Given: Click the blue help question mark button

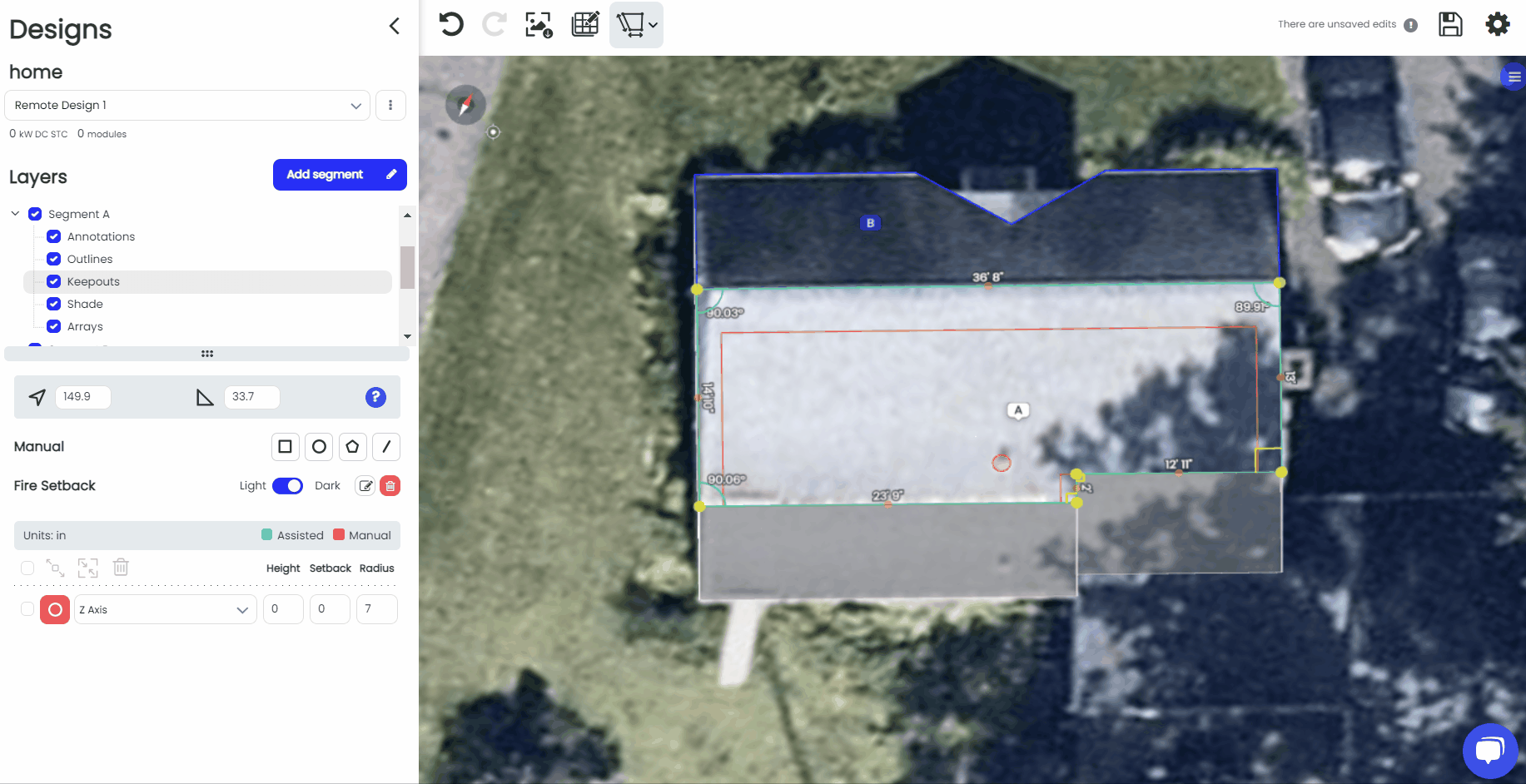Looking at the screenshot, I should [375, 397].
